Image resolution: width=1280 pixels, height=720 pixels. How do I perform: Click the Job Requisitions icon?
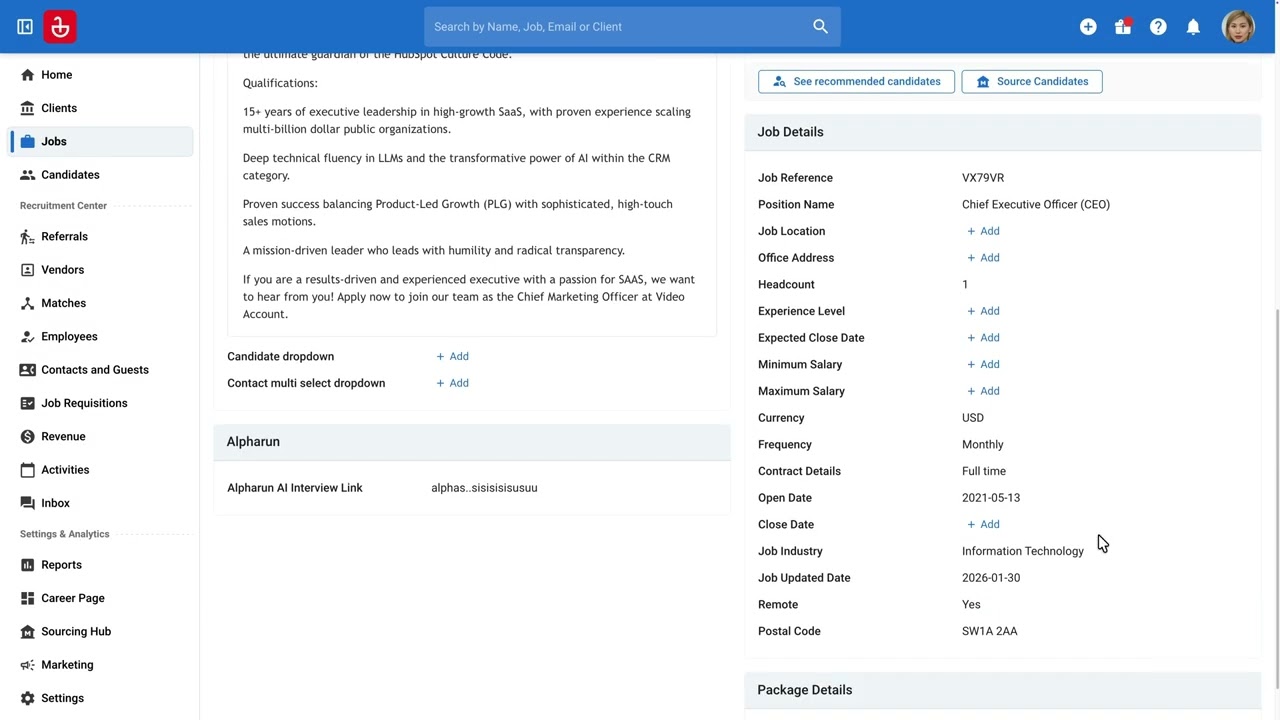coord(27,403)
